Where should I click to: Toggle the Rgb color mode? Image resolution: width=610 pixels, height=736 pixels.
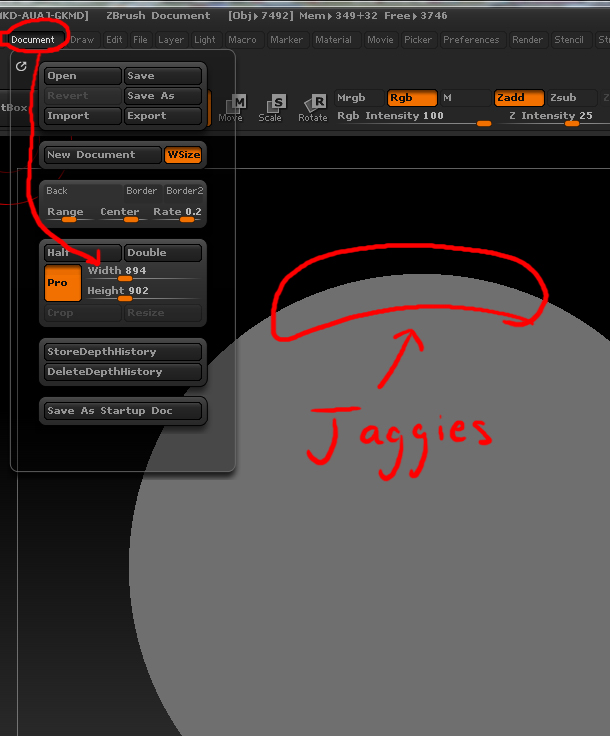tap(412, 98)
